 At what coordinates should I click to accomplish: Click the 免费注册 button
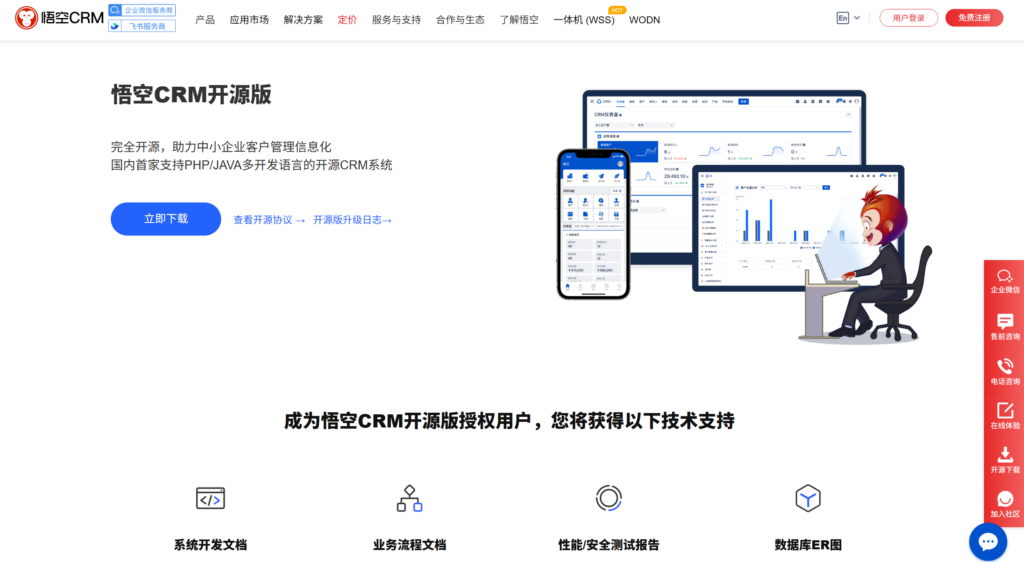point(974,18)
